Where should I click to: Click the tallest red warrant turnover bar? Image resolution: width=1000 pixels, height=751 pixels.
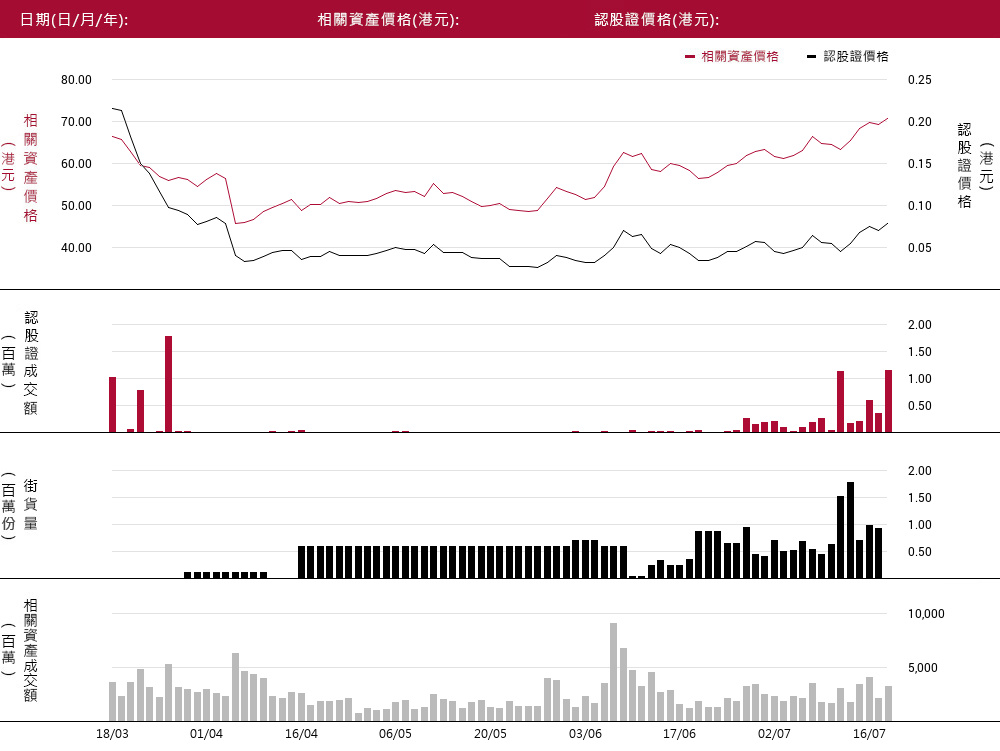[x=168, y=384]
